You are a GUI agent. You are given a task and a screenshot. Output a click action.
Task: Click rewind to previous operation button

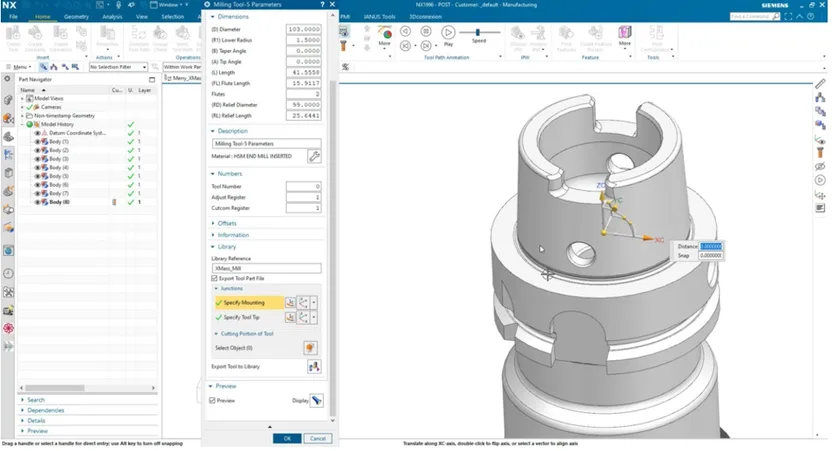406,46
